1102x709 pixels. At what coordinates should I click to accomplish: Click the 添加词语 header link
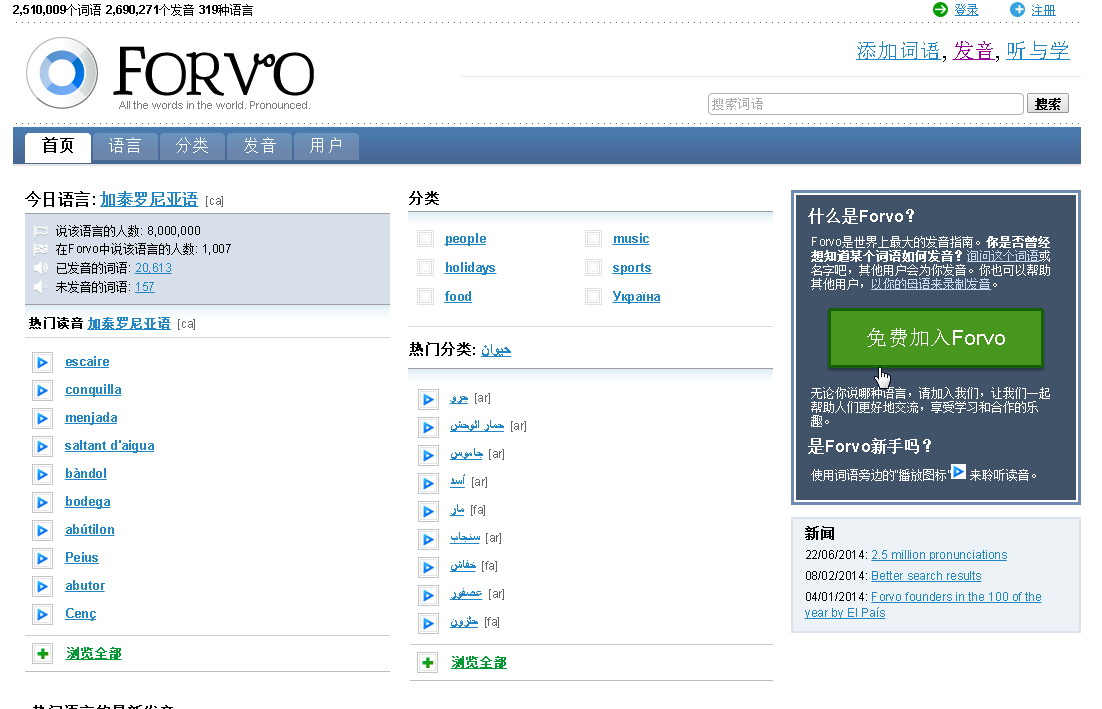coord(898,51)
